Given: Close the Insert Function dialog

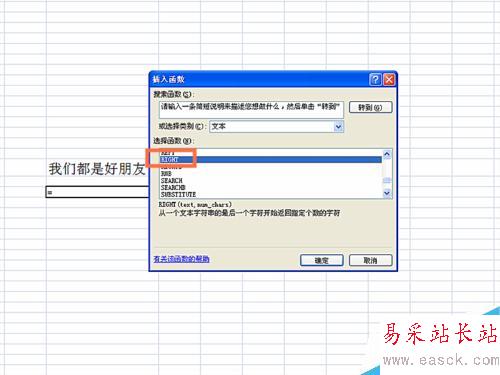Looking at the screenshot, I should point(389,80).
